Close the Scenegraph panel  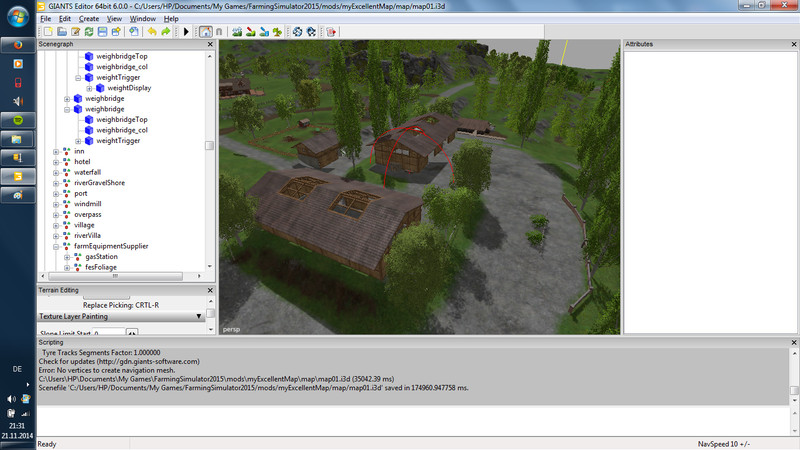[x=210, y=44]
